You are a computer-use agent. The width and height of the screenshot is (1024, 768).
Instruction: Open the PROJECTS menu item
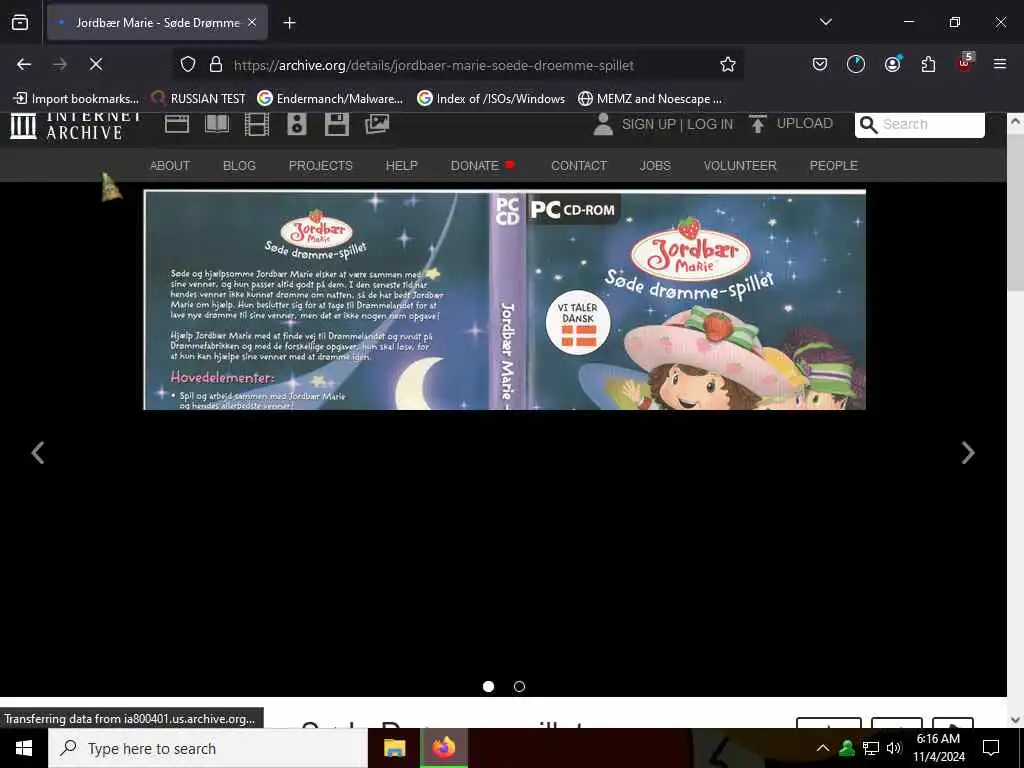(x=321, y=166)
